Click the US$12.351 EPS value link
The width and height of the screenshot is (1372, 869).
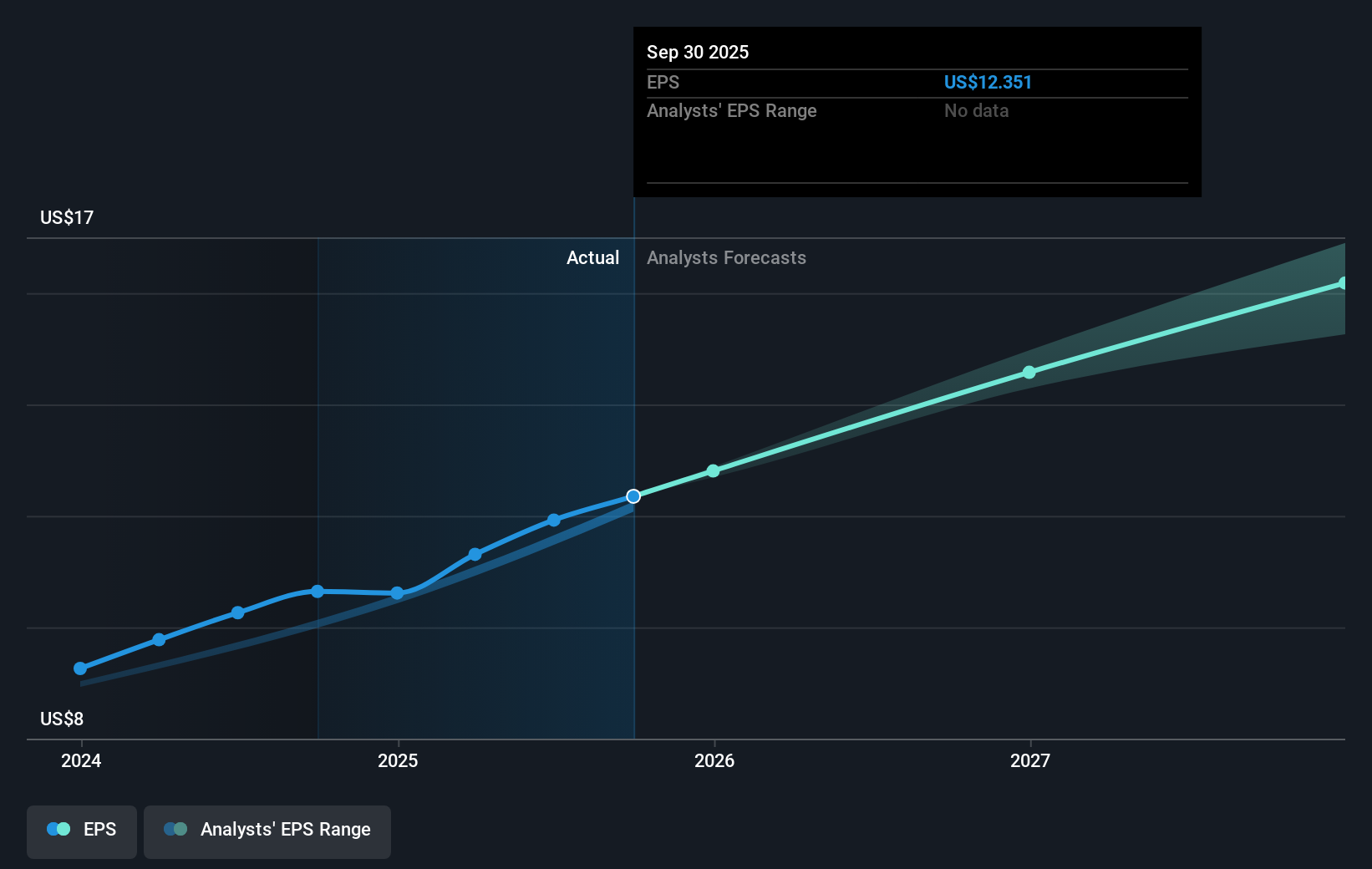988,82
